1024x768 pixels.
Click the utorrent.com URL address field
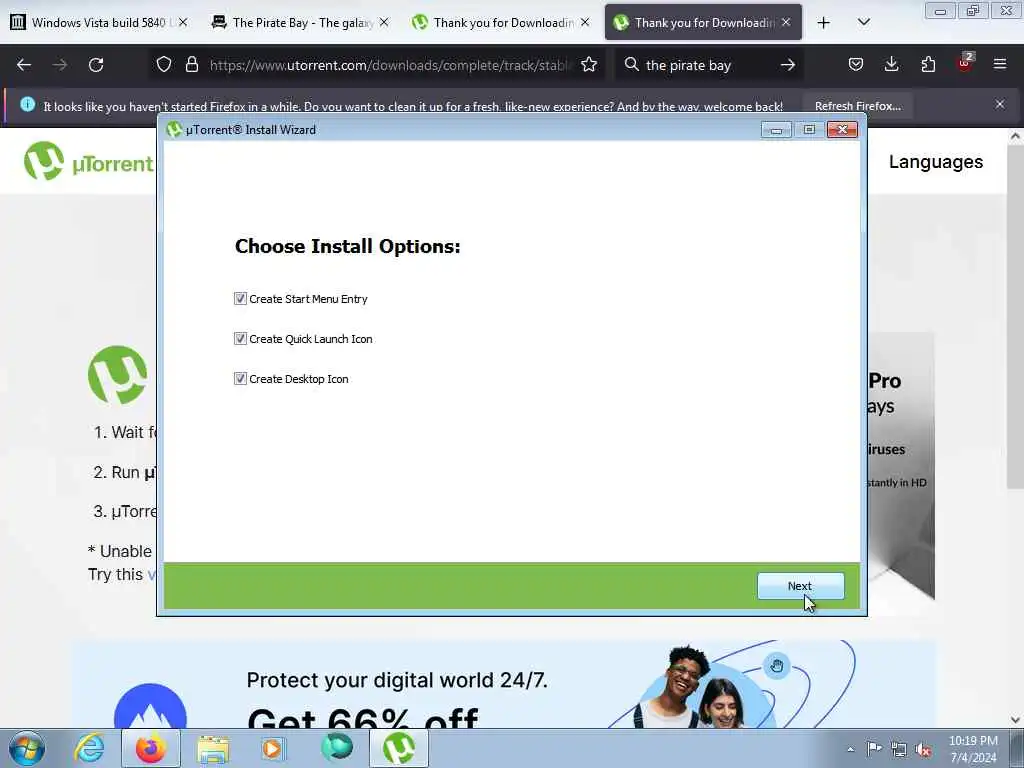click(391, 65)
